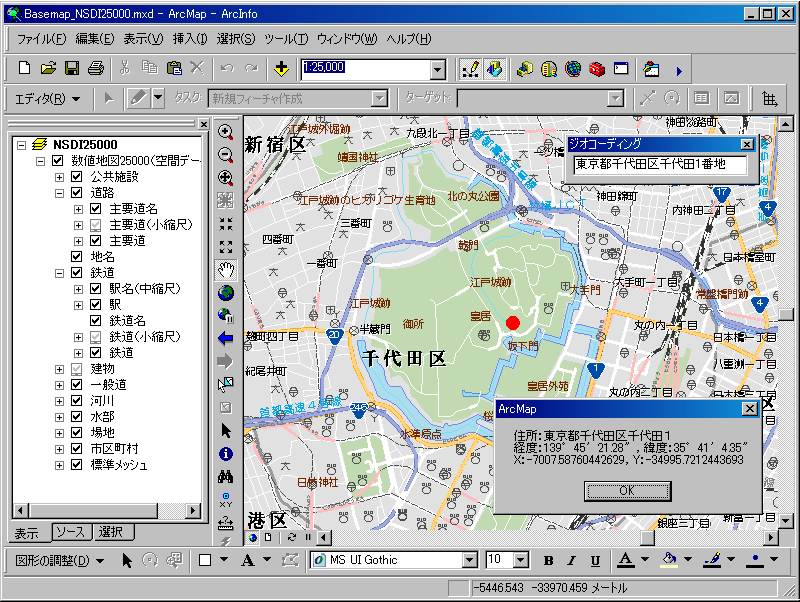
Task: Open the 図形の調整(D) dropdown menu
Action: click(x=60, y=561)
